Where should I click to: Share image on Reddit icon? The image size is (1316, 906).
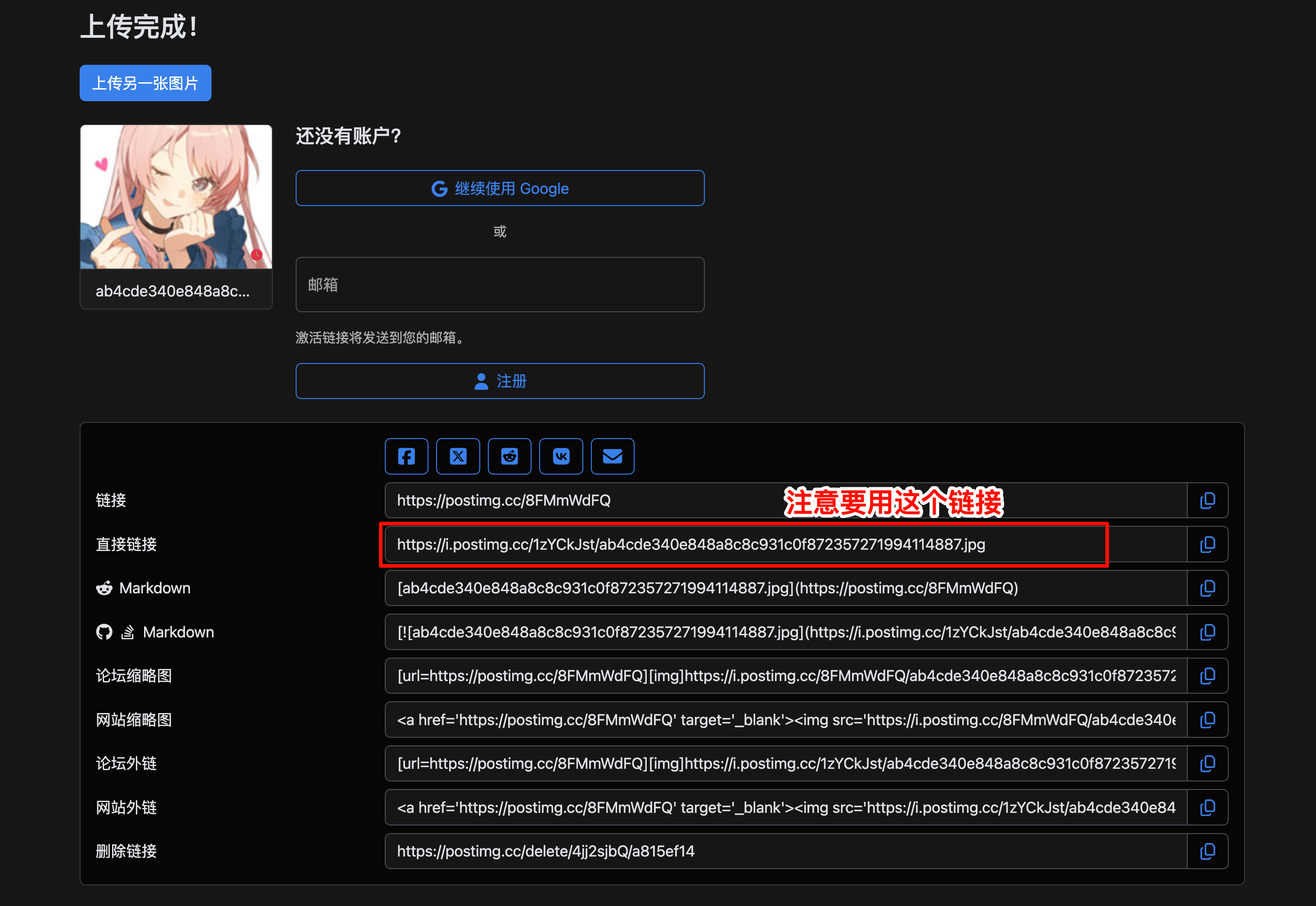coord(509,456)
